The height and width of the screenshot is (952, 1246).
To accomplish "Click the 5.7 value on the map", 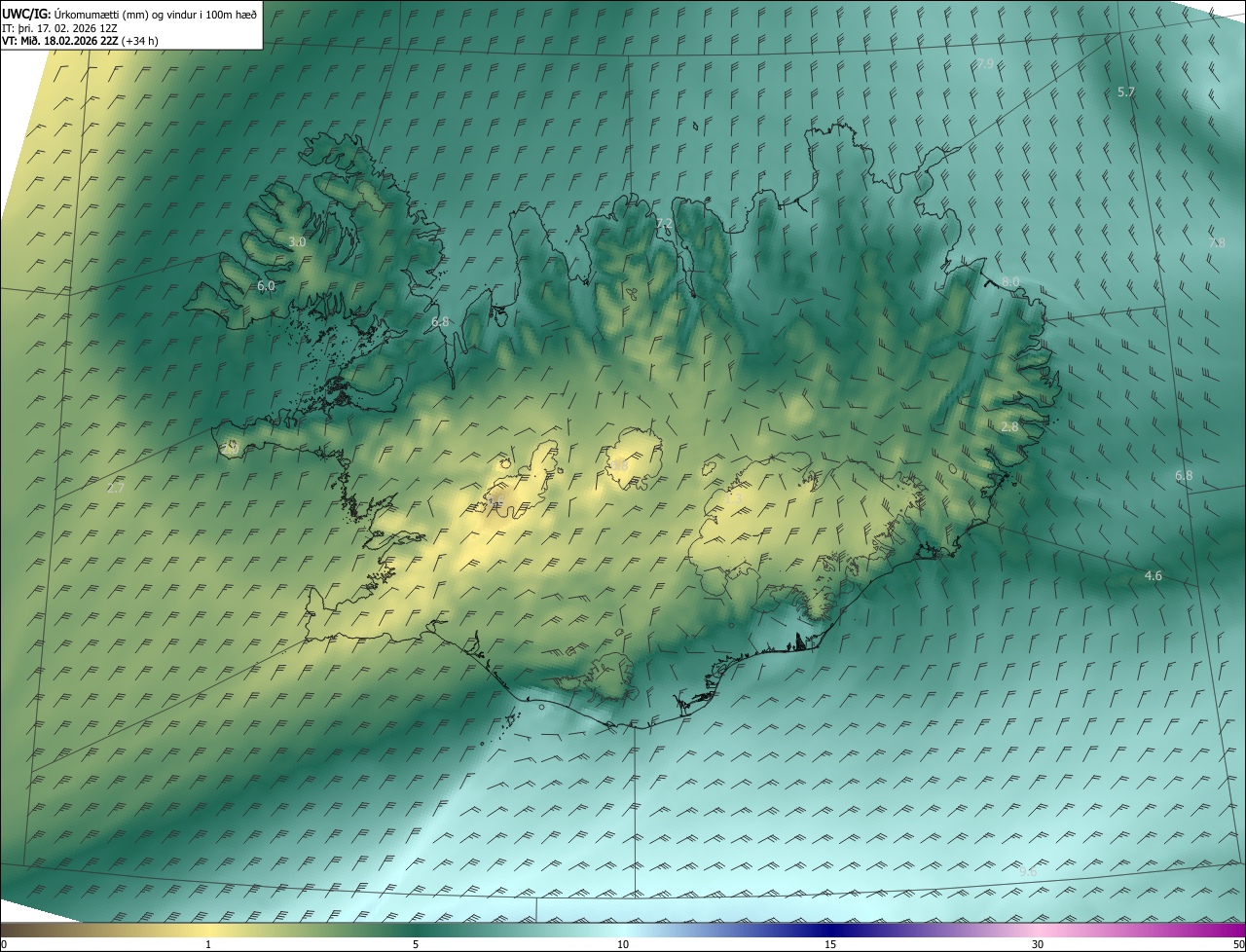I will point(1126,92).
